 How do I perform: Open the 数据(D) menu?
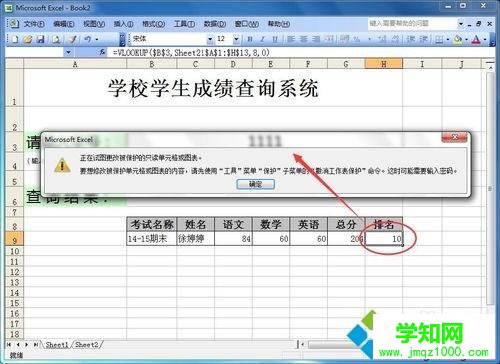coord(215,24)
